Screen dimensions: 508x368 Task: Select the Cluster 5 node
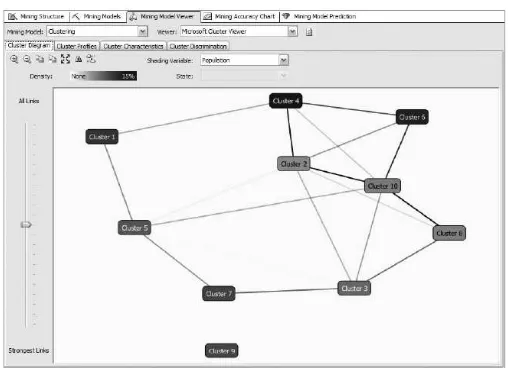[134, 228]
